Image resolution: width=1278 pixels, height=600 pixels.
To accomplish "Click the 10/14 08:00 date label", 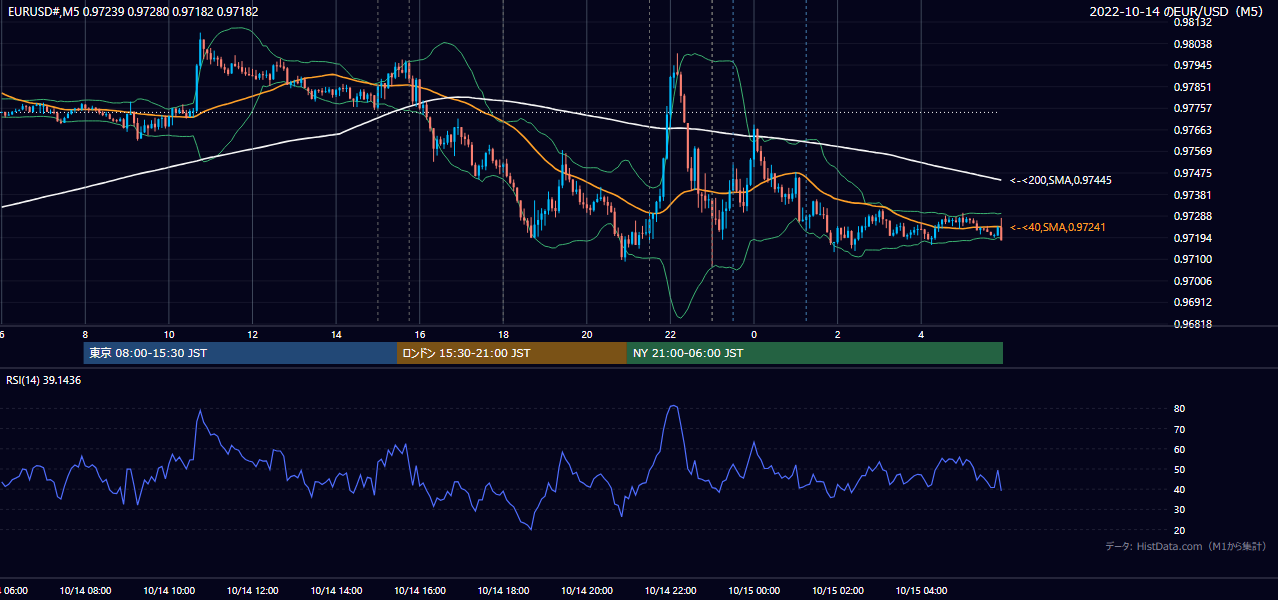I will coord(85,591).
